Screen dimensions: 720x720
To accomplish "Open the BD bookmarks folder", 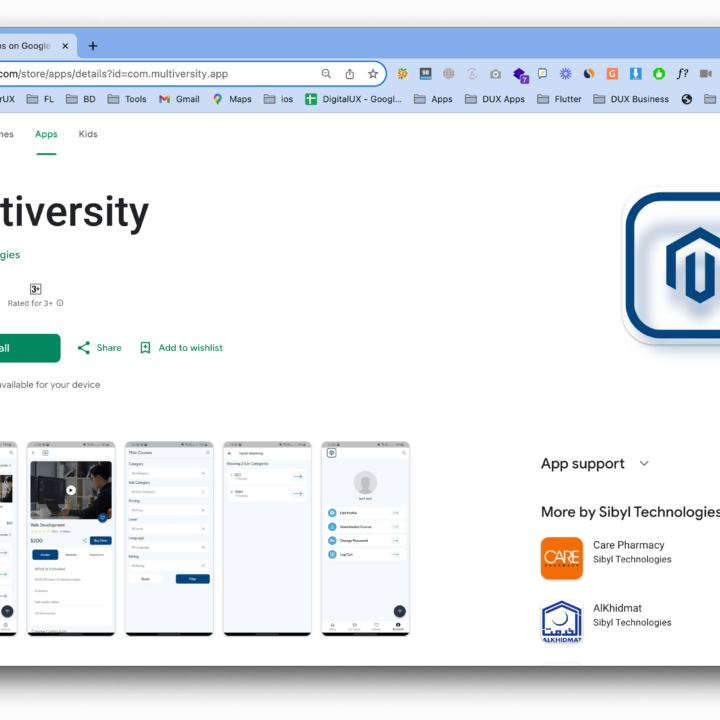I will (x=81, y=99).
